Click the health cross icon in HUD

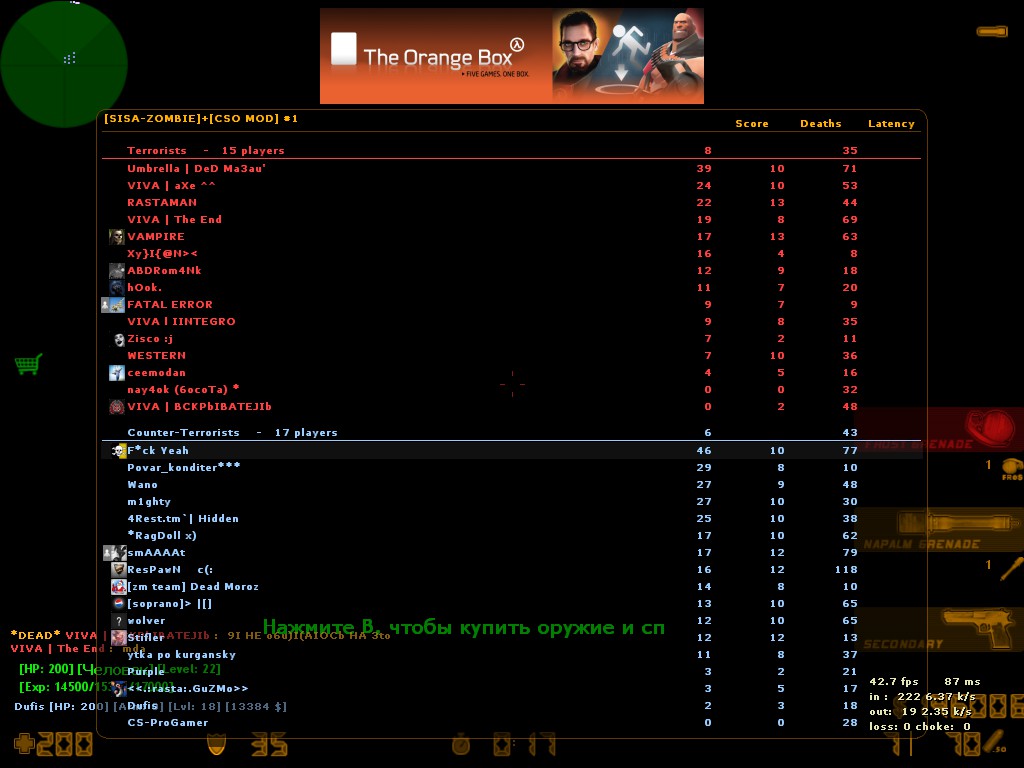(23, 744)
